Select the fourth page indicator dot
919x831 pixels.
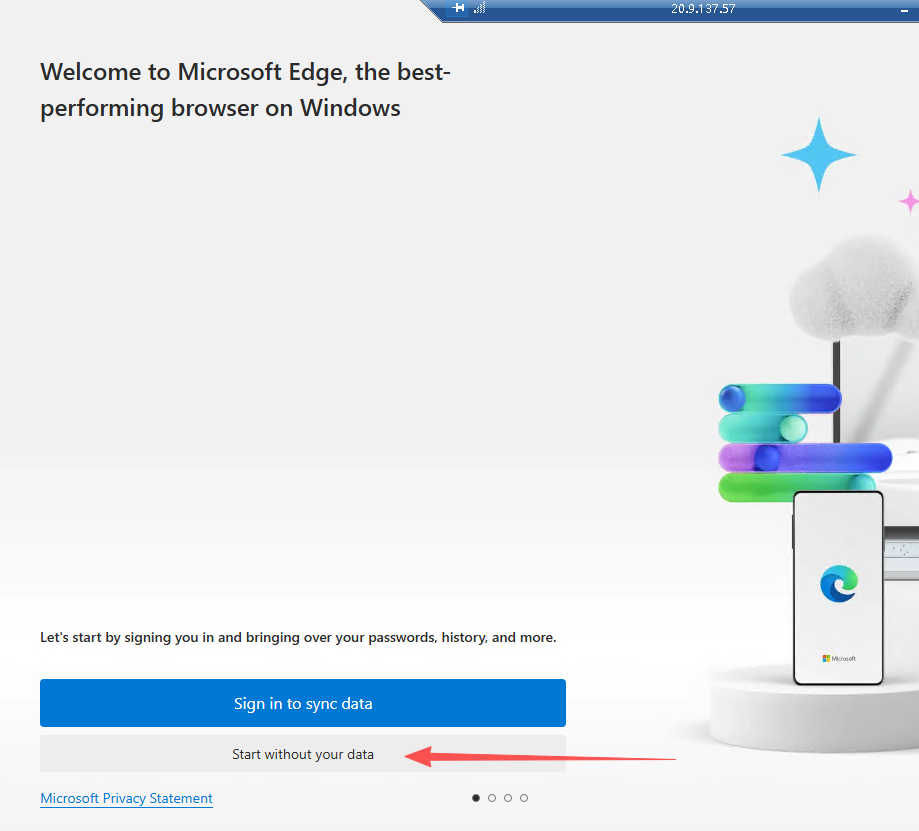pyautogui.click(x=524, y=798)
